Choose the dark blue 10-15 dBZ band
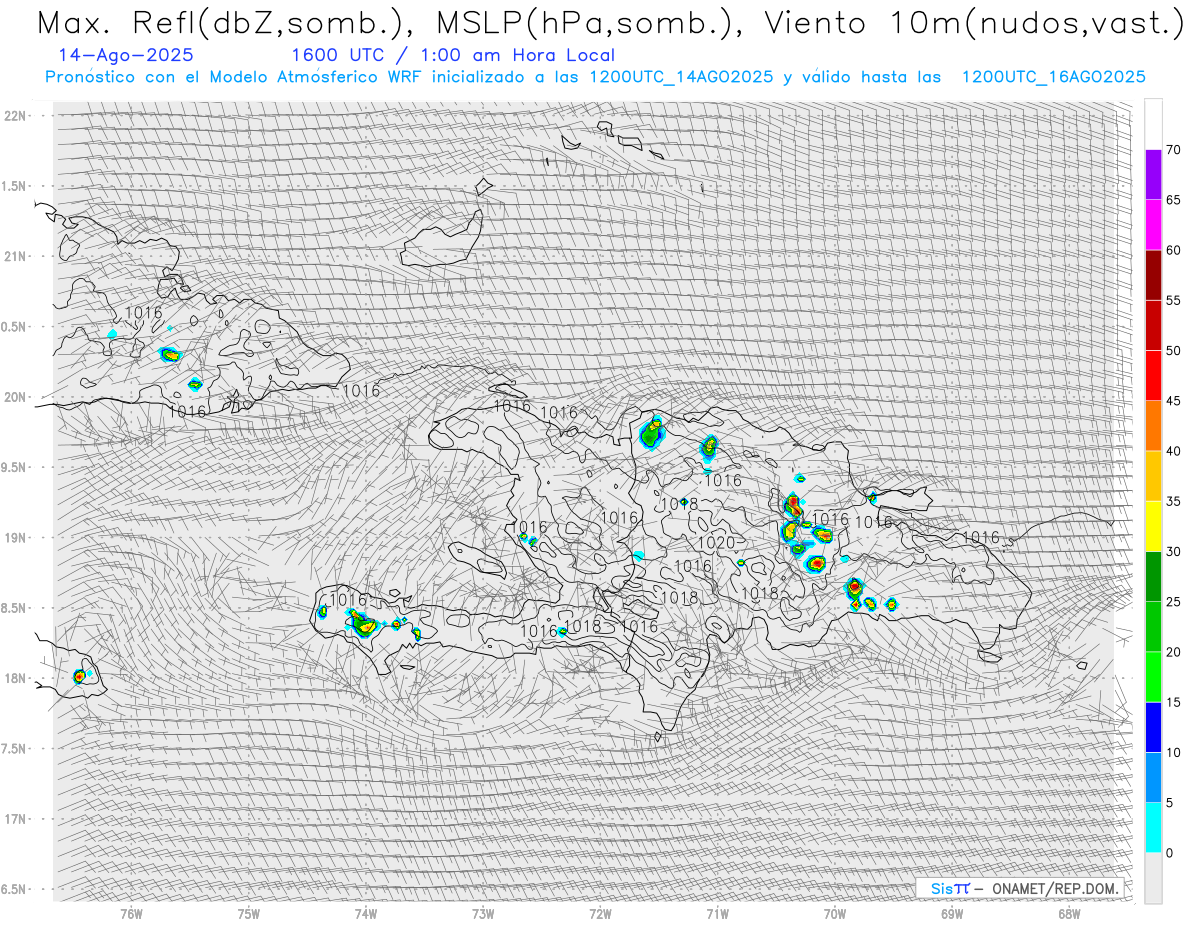This screenshot has height=927, width=1200. [1153, 727]
